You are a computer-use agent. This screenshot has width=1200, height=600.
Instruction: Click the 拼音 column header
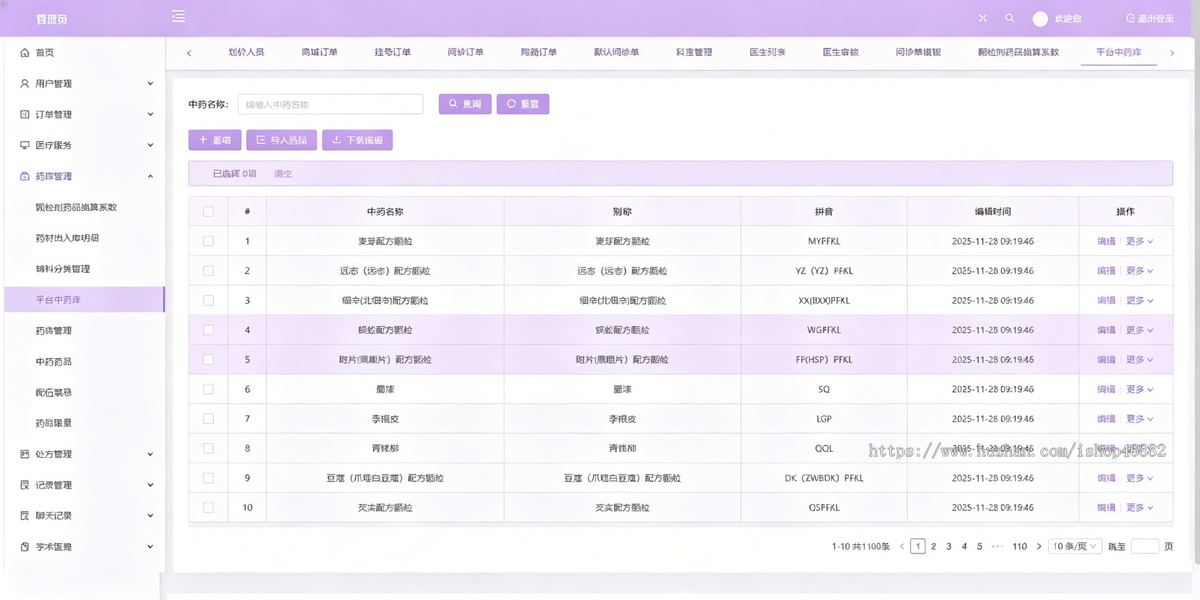pyautogui.click(x=824, y=212)
